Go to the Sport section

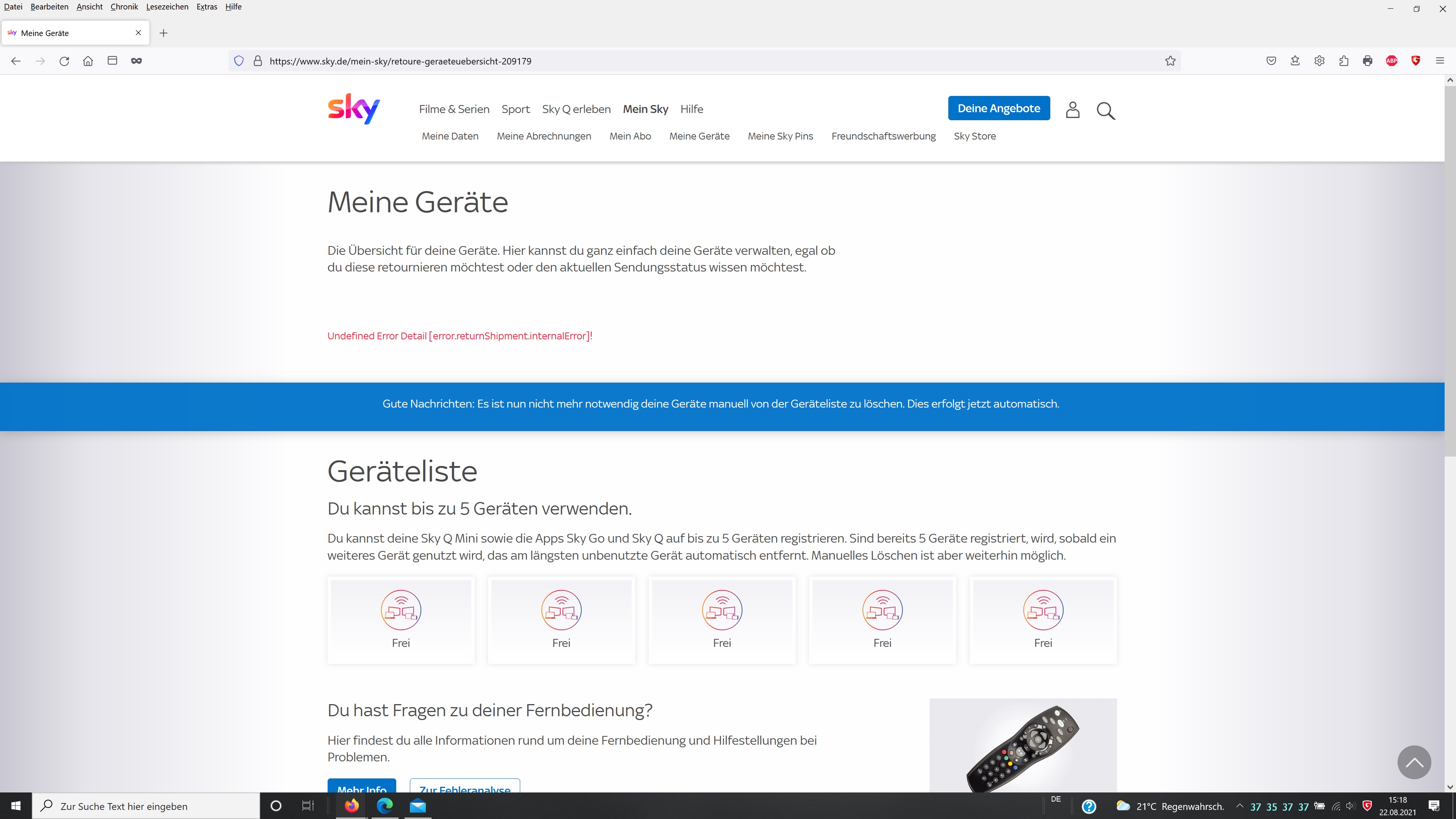pos(516,109)
